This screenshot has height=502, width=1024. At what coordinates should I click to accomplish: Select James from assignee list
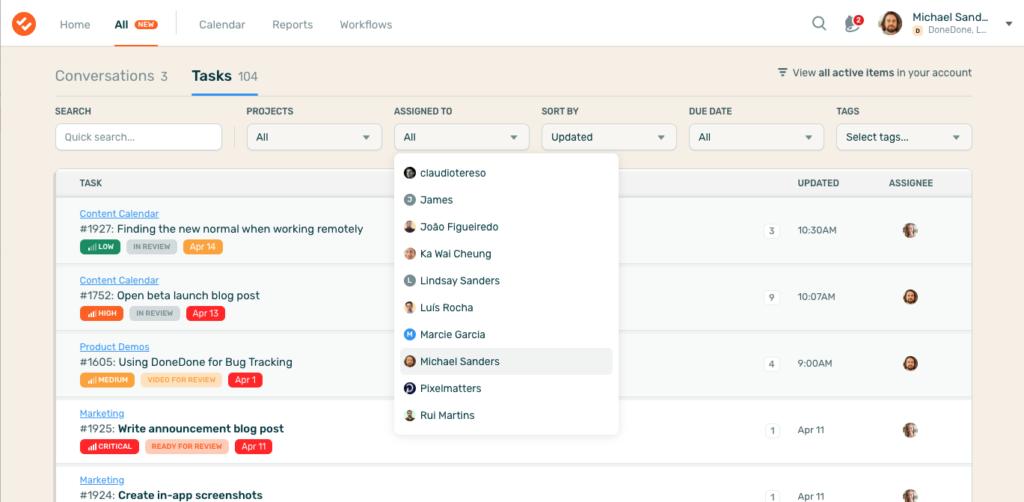coord(506,200)
